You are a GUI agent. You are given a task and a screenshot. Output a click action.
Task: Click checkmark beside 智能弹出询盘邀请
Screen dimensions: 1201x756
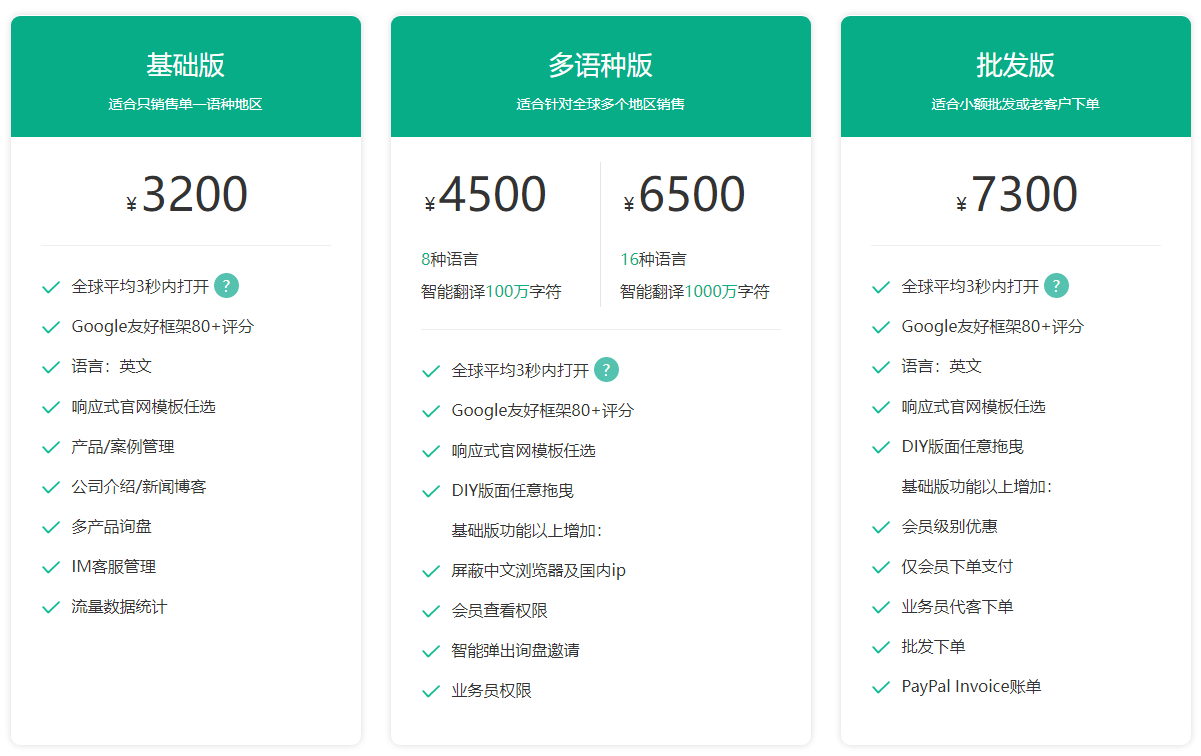431,651
